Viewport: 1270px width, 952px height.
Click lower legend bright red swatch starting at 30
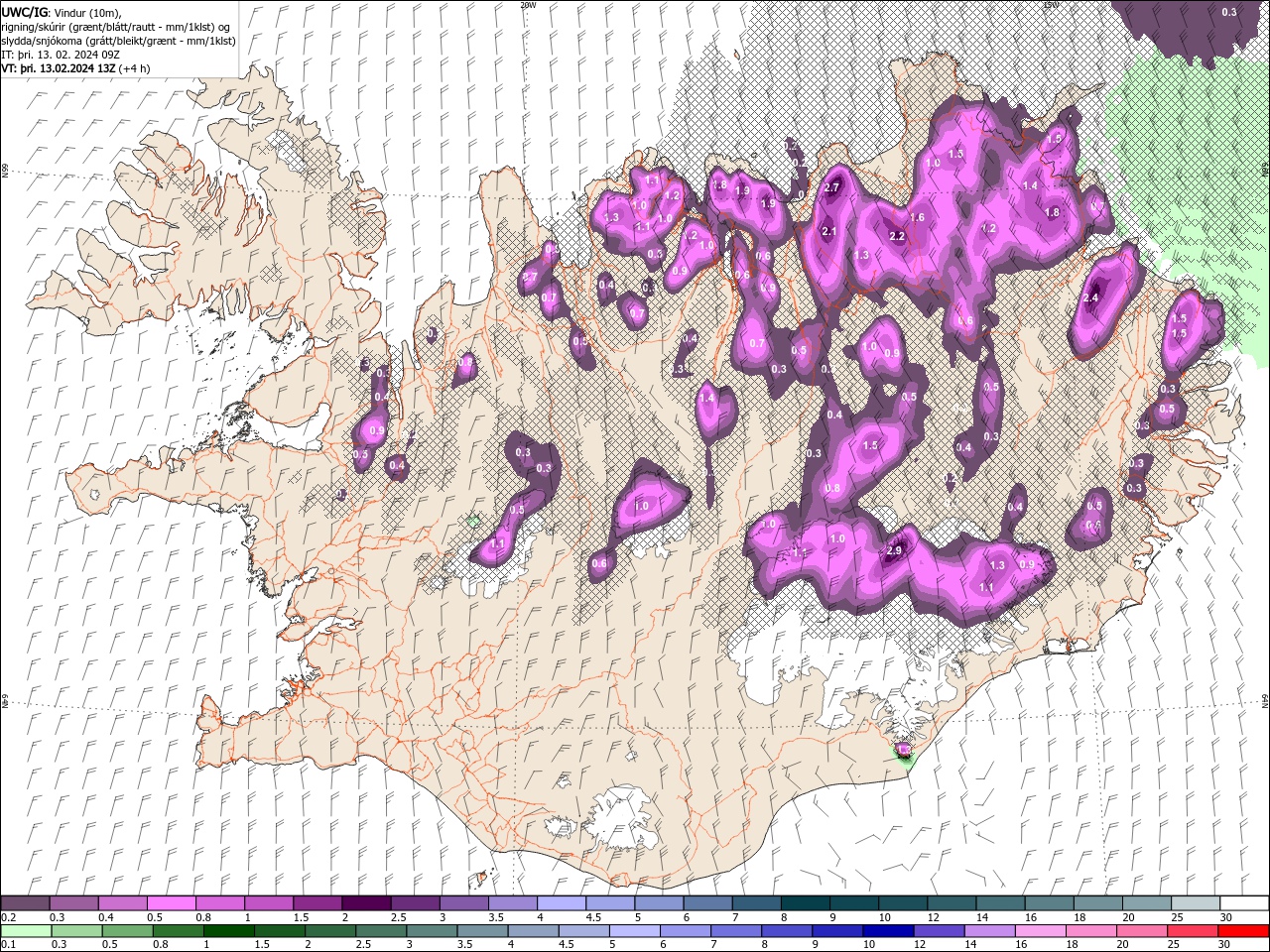point(1242,931)
